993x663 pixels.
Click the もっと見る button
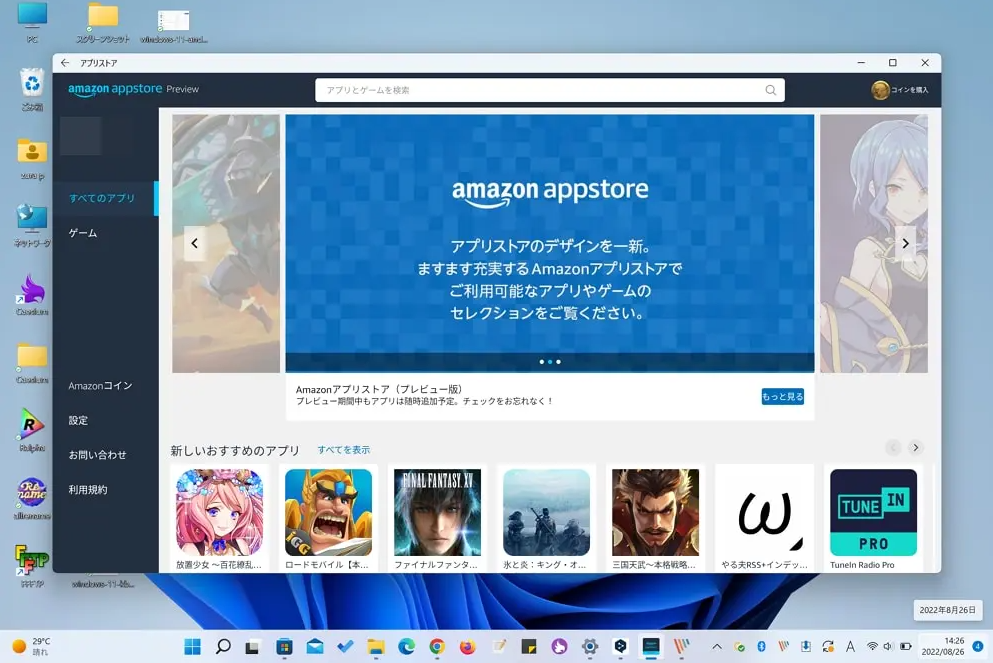tap(782, 396)
